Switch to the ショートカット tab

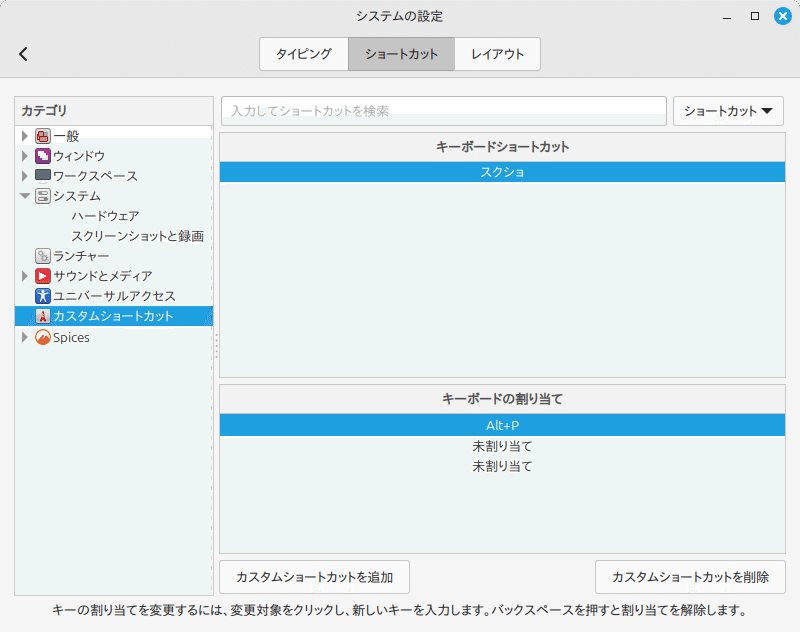click(402, 54)
